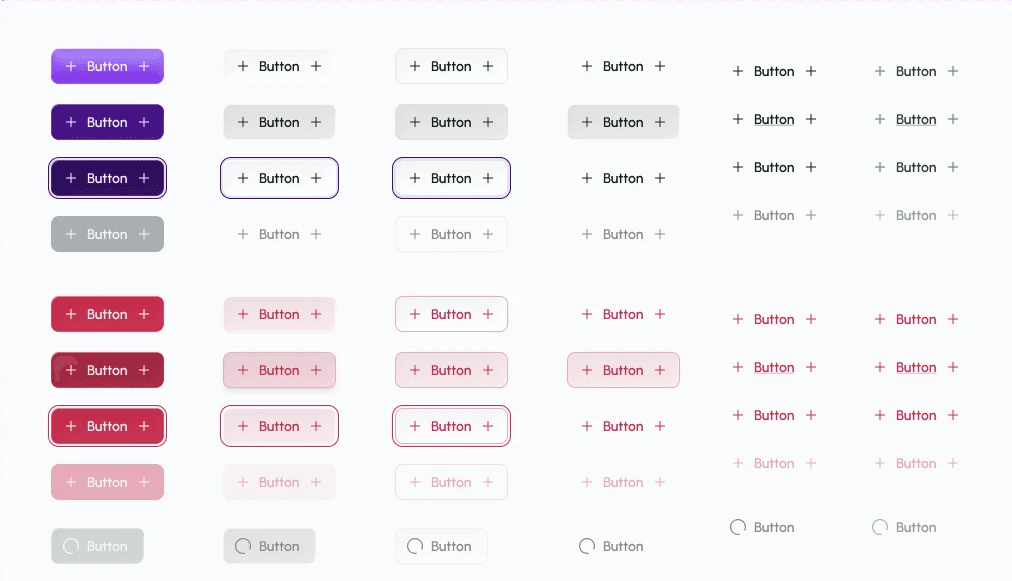Click the right plus icon on the solid red button in the first red row

coord(144,314)
